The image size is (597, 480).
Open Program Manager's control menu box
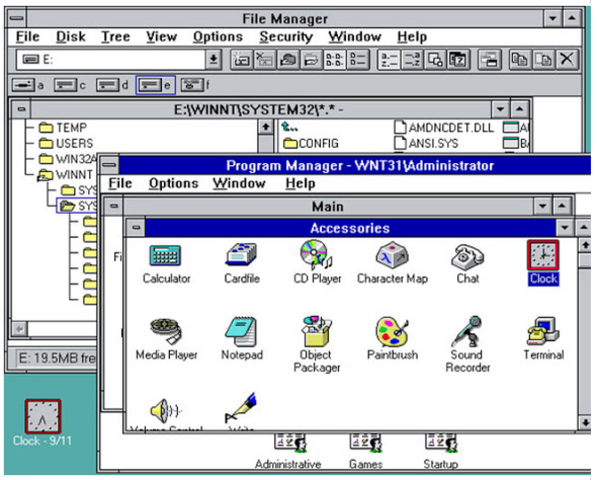(110, 165)
